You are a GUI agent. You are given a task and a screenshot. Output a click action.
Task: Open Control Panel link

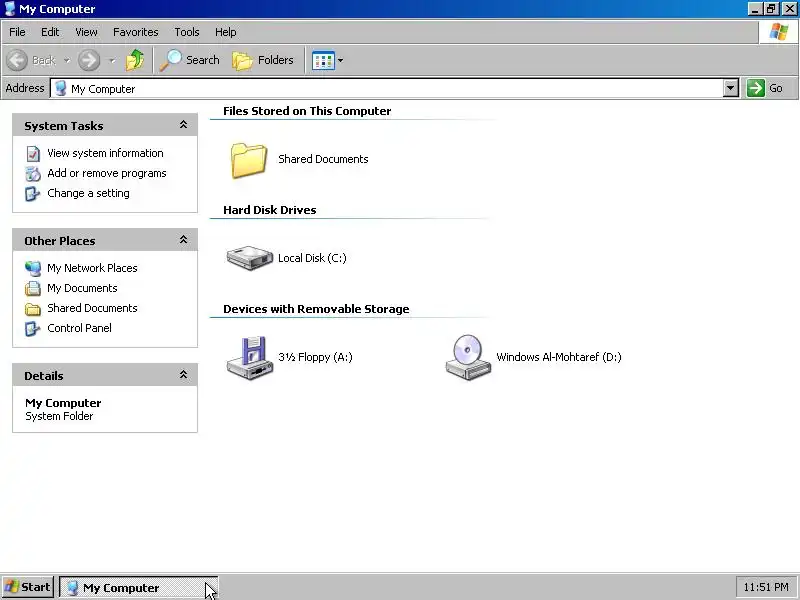[79, 328]
